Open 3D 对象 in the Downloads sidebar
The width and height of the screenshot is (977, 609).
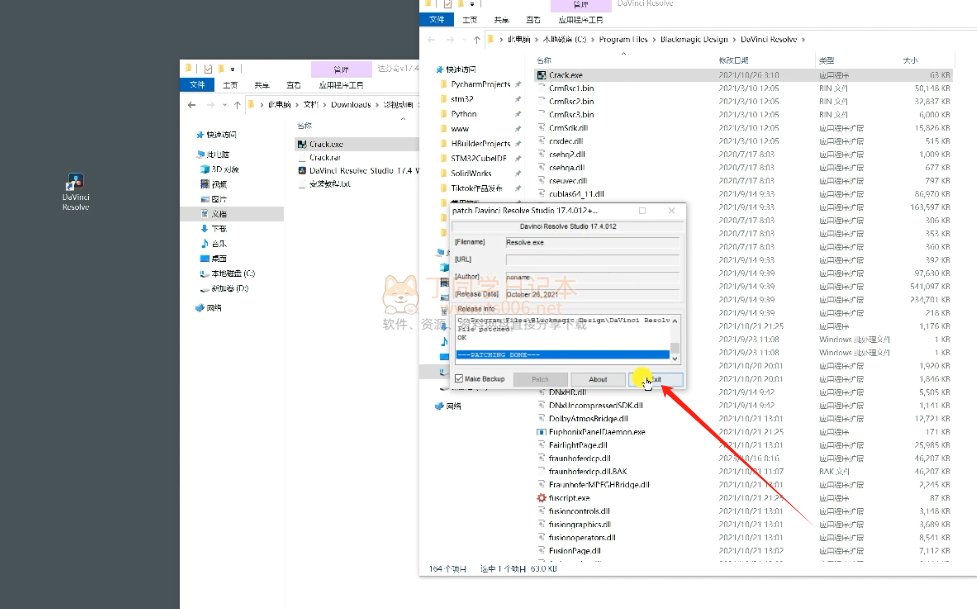225,170
